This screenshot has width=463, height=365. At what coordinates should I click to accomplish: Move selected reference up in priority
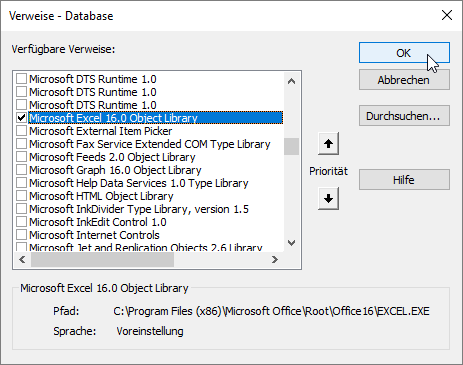coord(328,144)
